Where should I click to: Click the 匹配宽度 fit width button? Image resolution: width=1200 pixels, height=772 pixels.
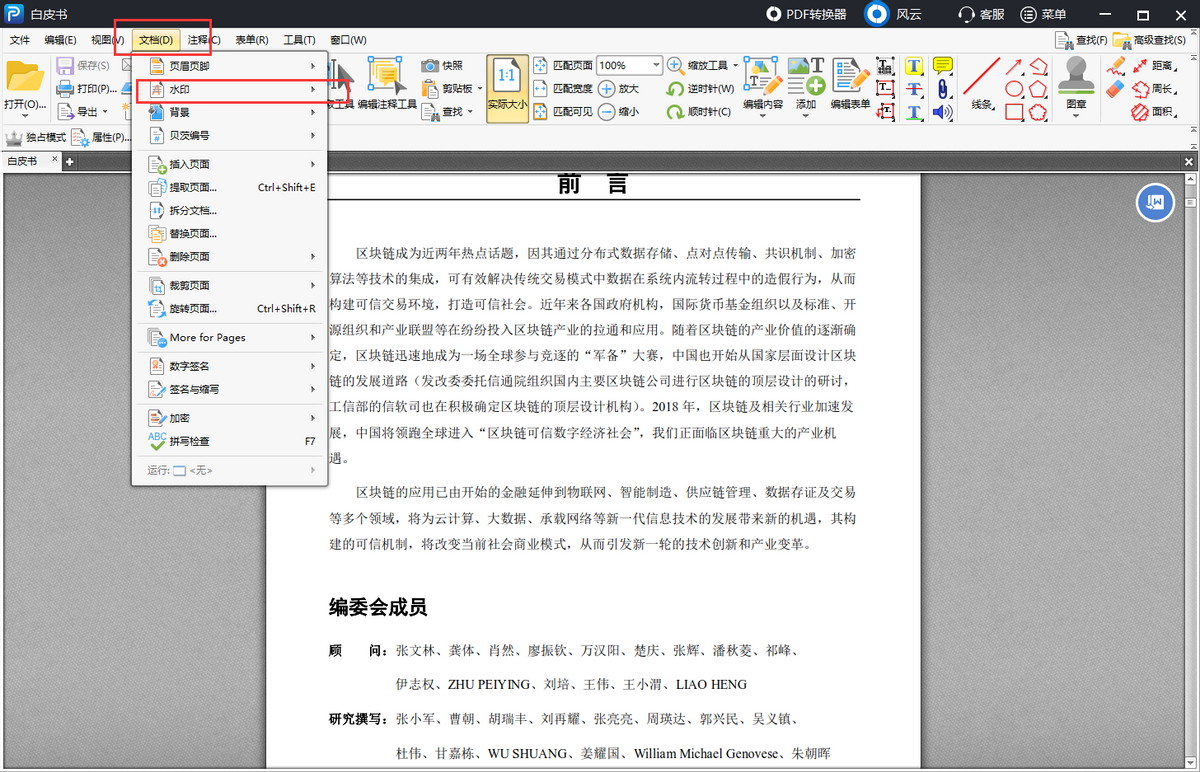563,88
